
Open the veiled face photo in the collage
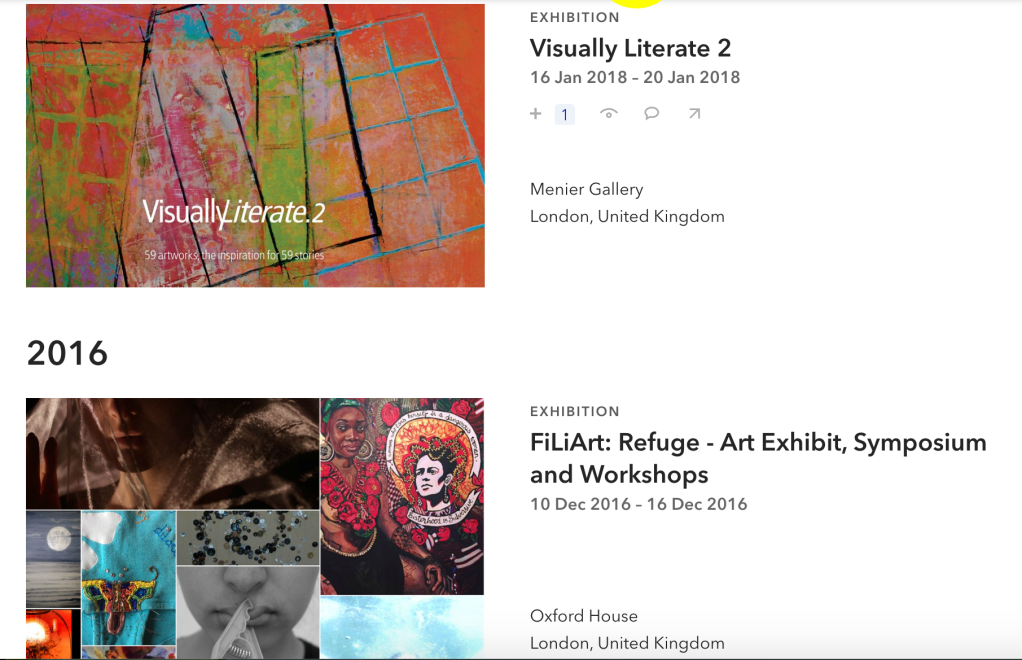173,453
